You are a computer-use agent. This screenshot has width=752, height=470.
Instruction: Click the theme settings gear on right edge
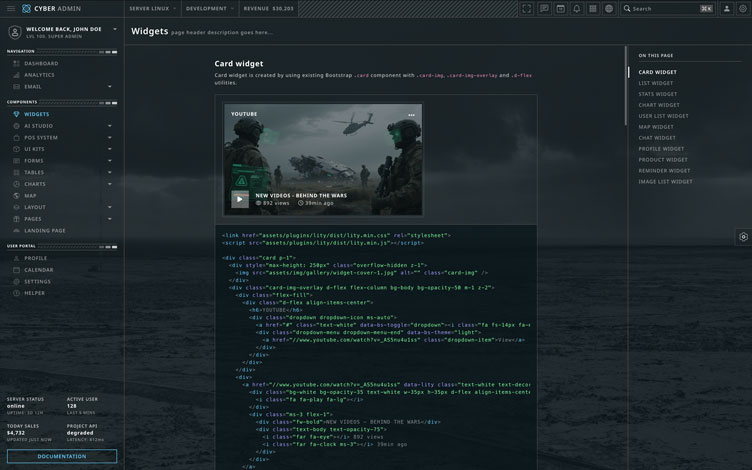pyautogui.click(x=743, y=237)
